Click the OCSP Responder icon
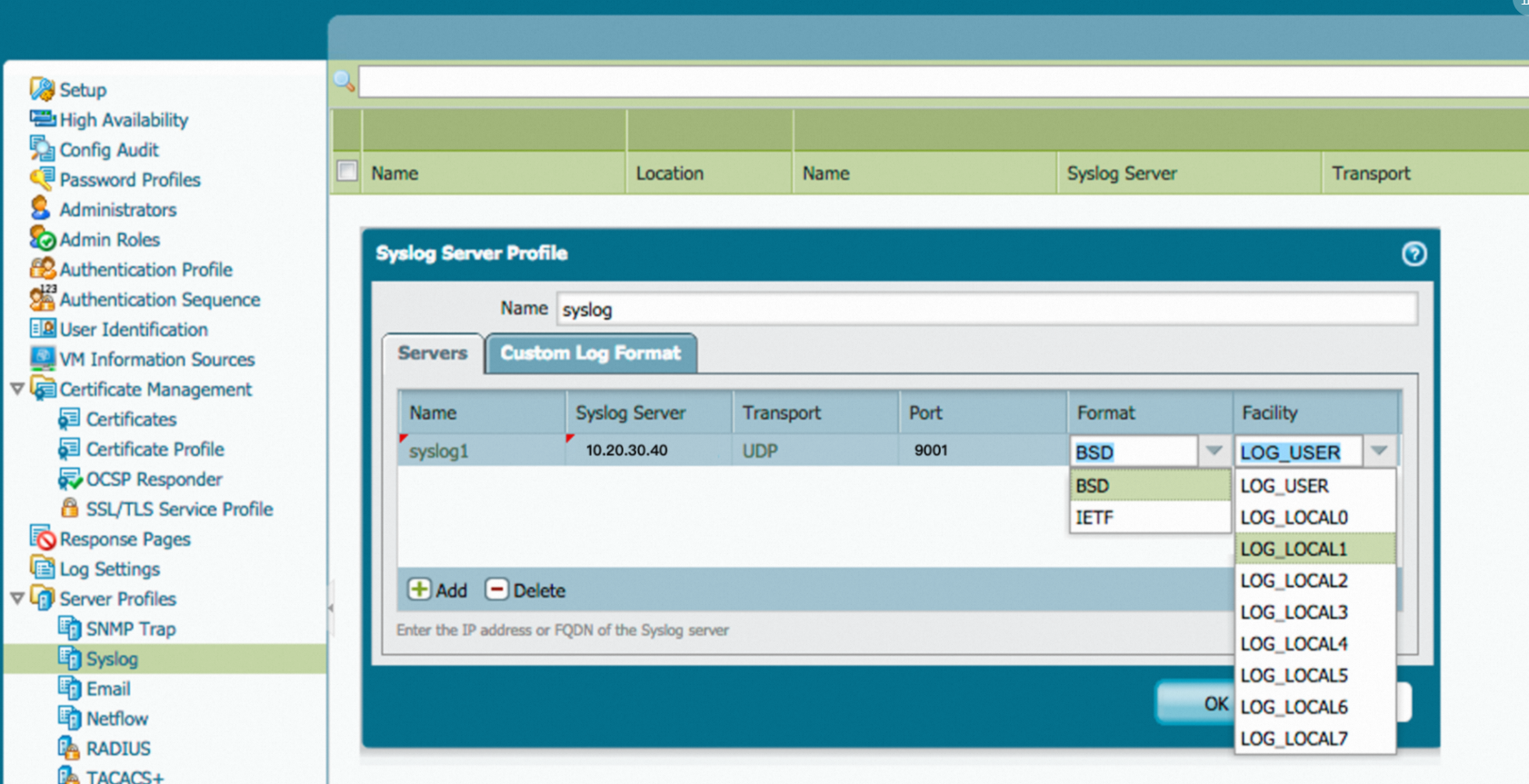Viewport: 1529px width, 784px height. coord(70,478)
